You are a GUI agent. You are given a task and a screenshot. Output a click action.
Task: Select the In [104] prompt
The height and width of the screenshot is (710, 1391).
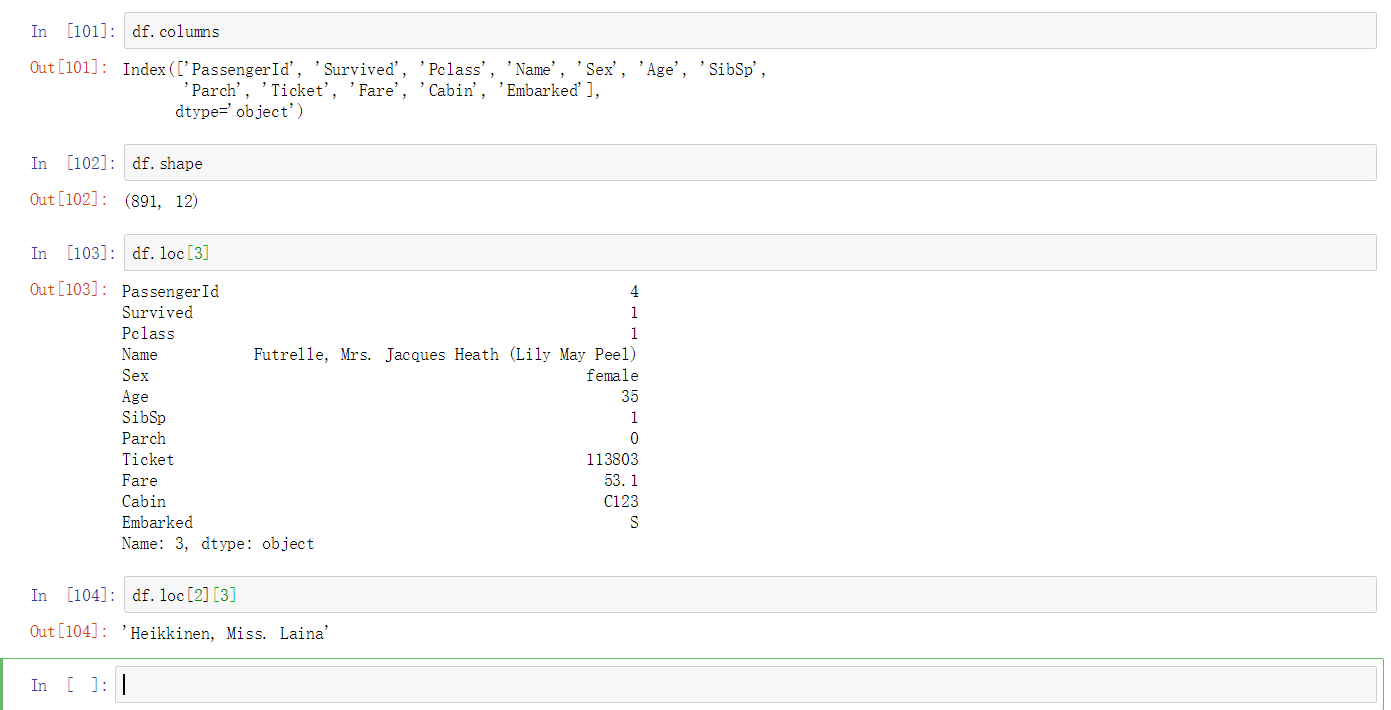tap(73, 595)
